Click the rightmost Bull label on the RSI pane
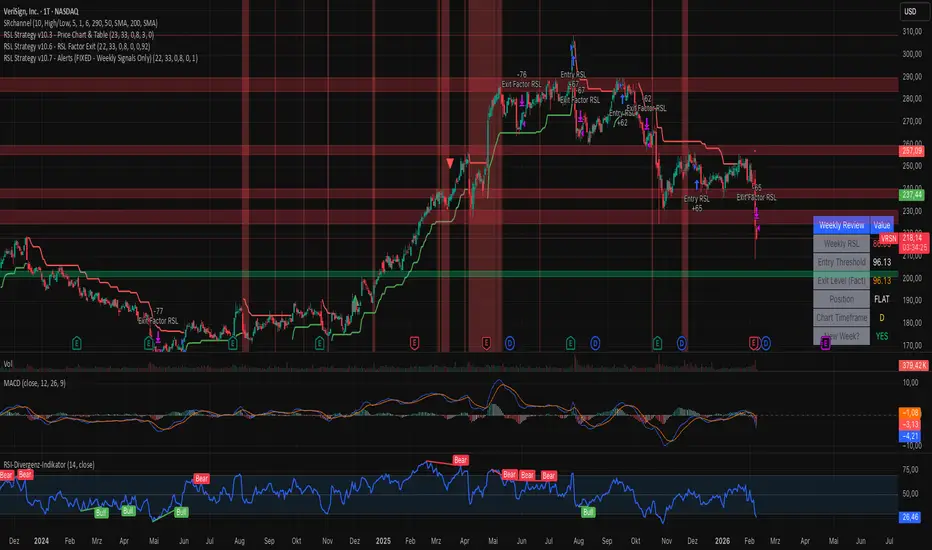 (588, 512)
